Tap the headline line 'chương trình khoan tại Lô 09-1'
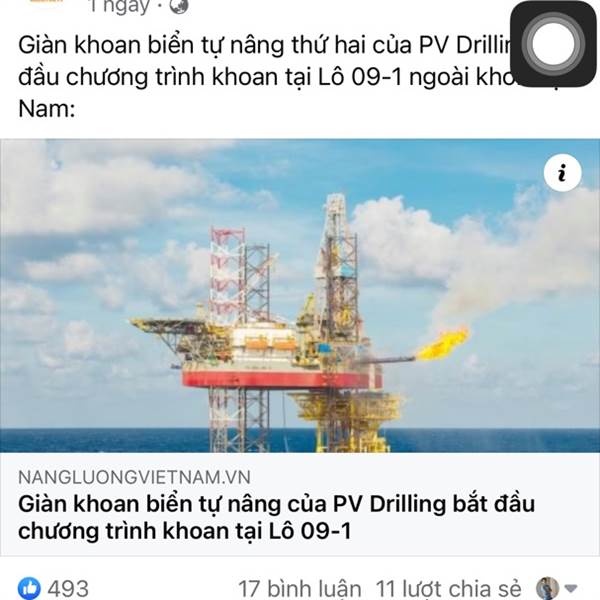This screenshot has height=600, width=600. pyautogui.click(x=184, y=531)
